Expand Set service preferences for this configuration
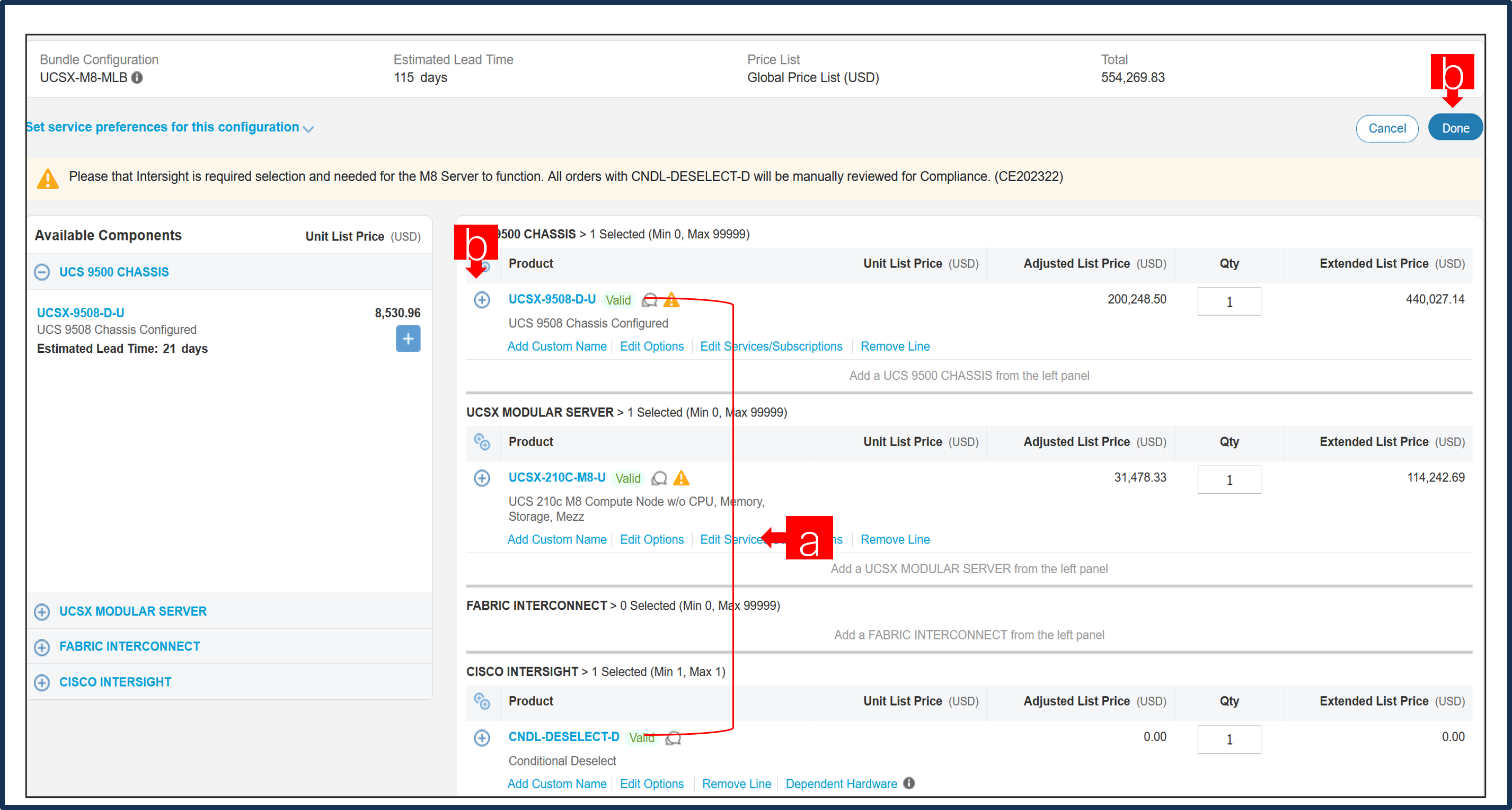The image size is (1512, 810). point(169,127)
